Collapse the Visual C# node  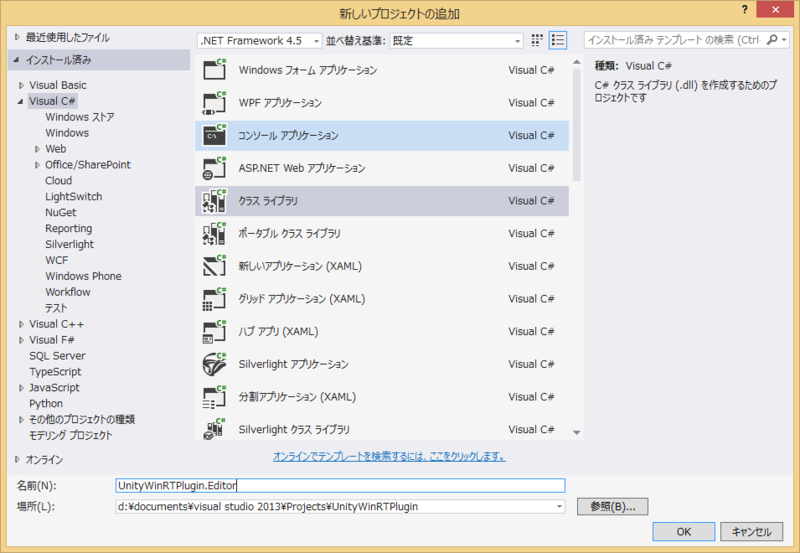pyautogui.click(x=20, y=102)
